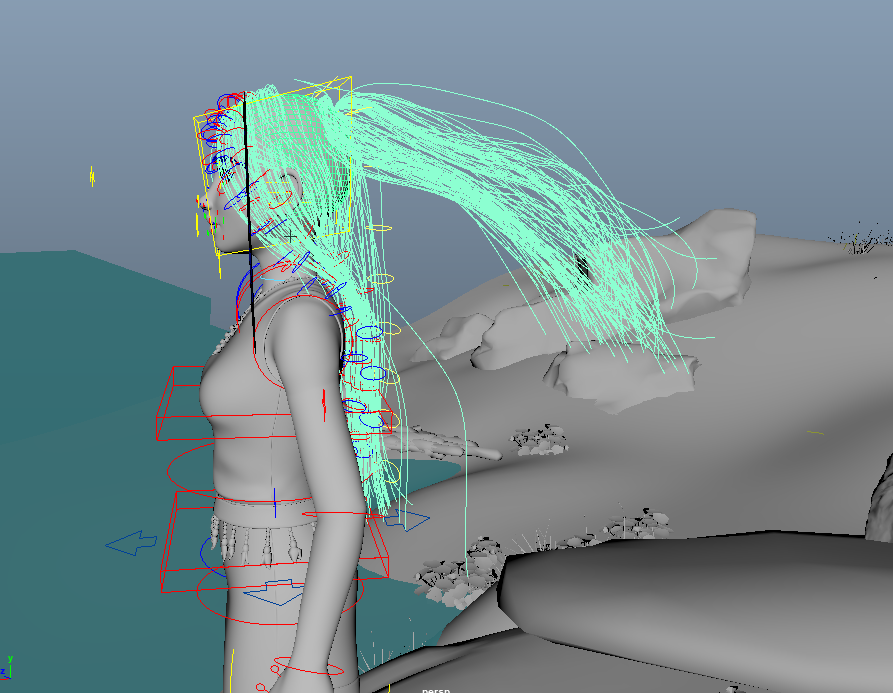Pick the small red circle control at the bottom
Viewport: 893px width, 693px height.
pos(261,687)
